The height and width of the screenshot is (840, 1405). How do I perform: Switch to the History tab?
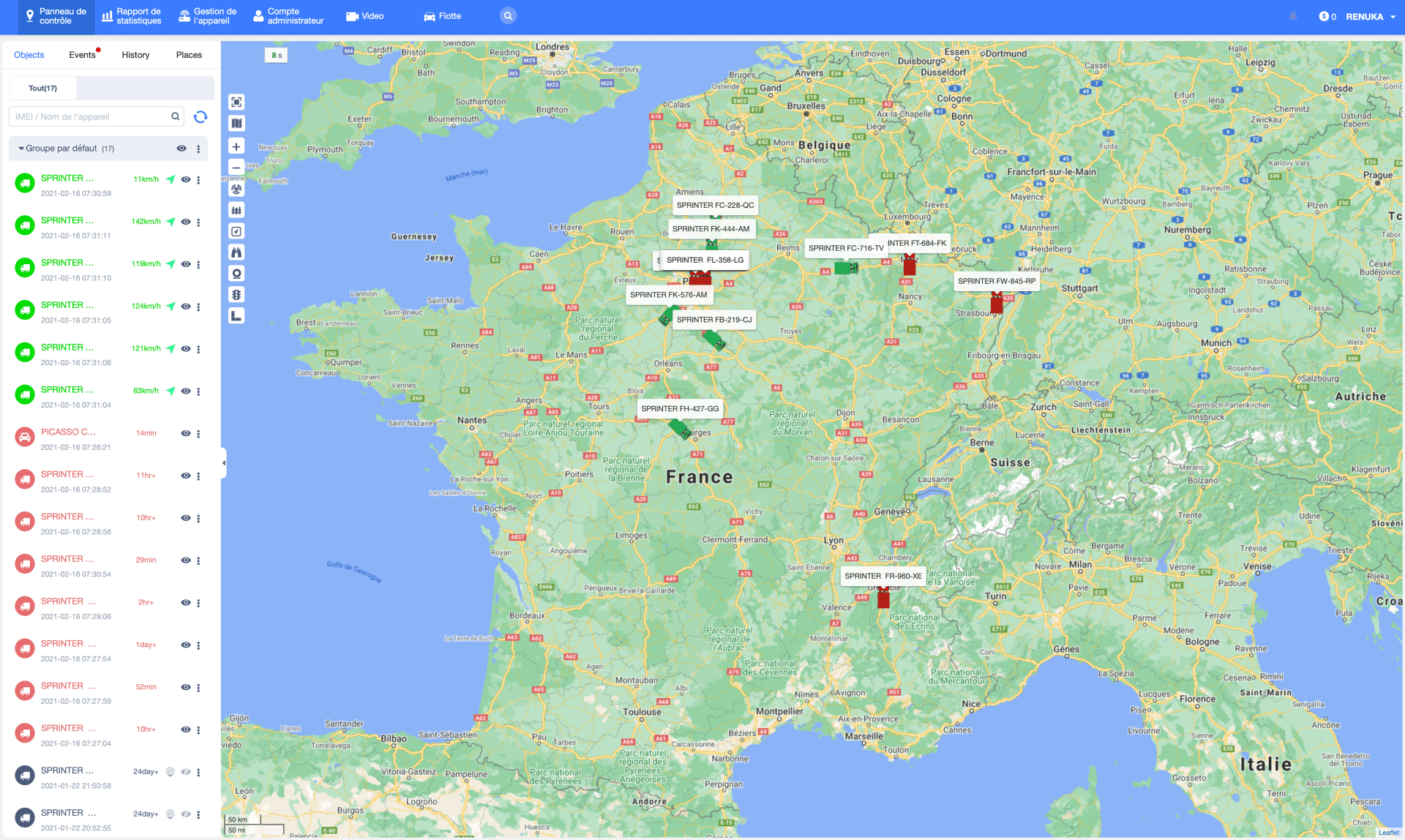tap(135, 55)
